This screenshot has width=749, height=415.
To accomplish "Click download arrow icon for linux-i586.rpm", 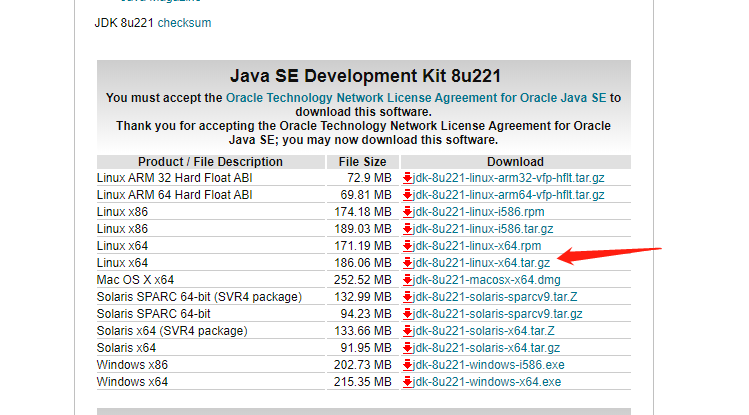I will tap(407, 212).
